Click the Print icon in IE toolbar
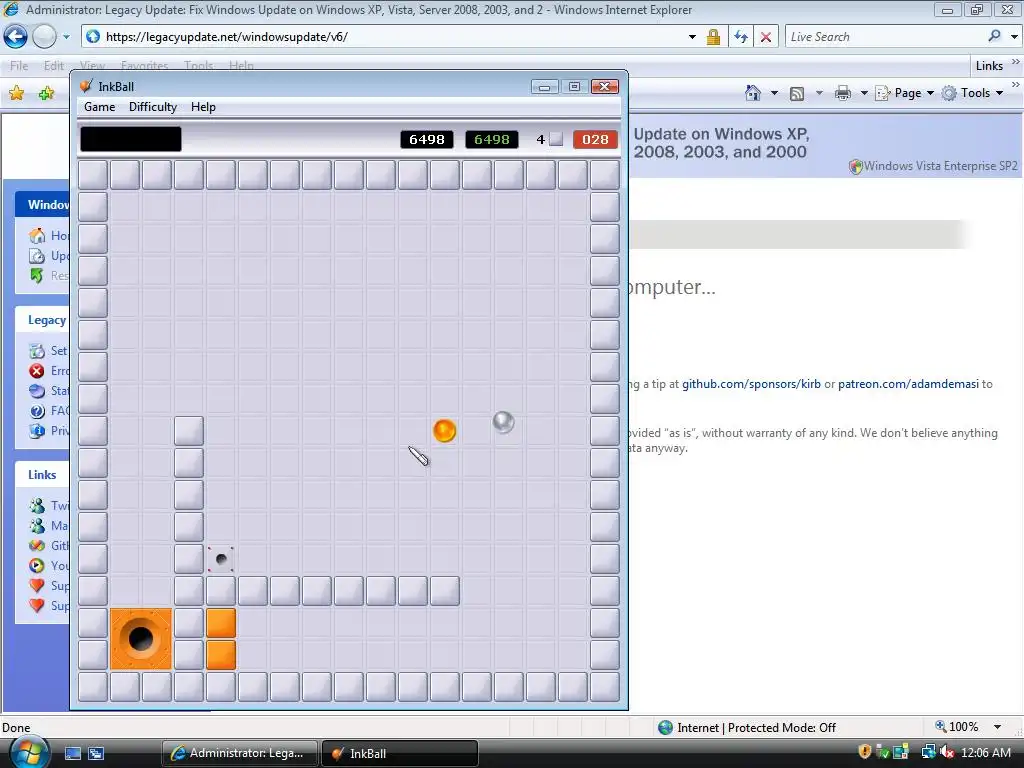 coord(842,93)
